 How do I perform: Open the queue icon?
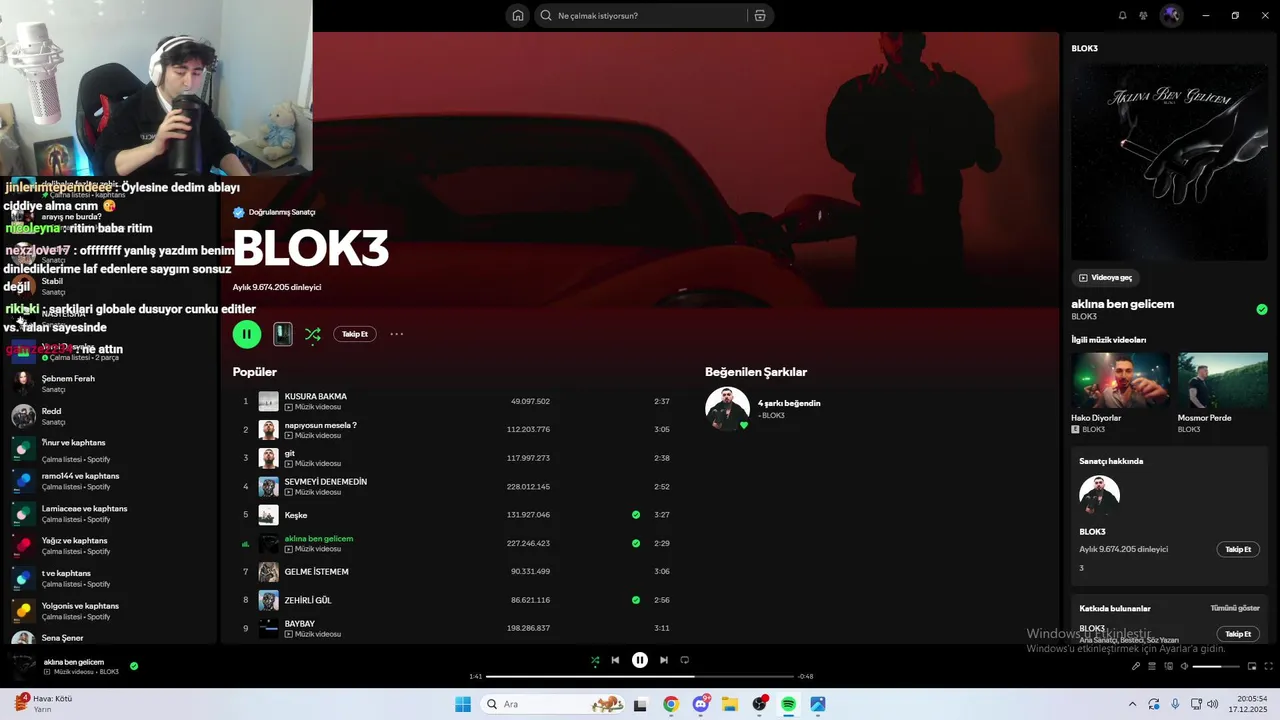coord(1152,666)
